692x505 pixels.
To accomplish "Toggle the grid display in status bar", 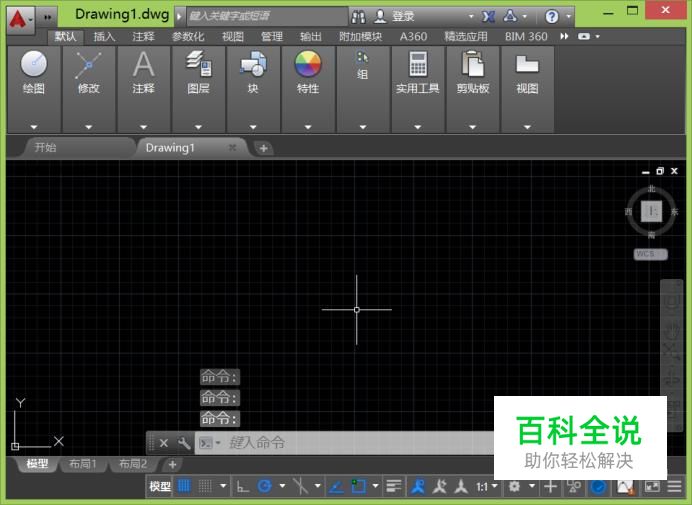I will [x=185, y=487].
